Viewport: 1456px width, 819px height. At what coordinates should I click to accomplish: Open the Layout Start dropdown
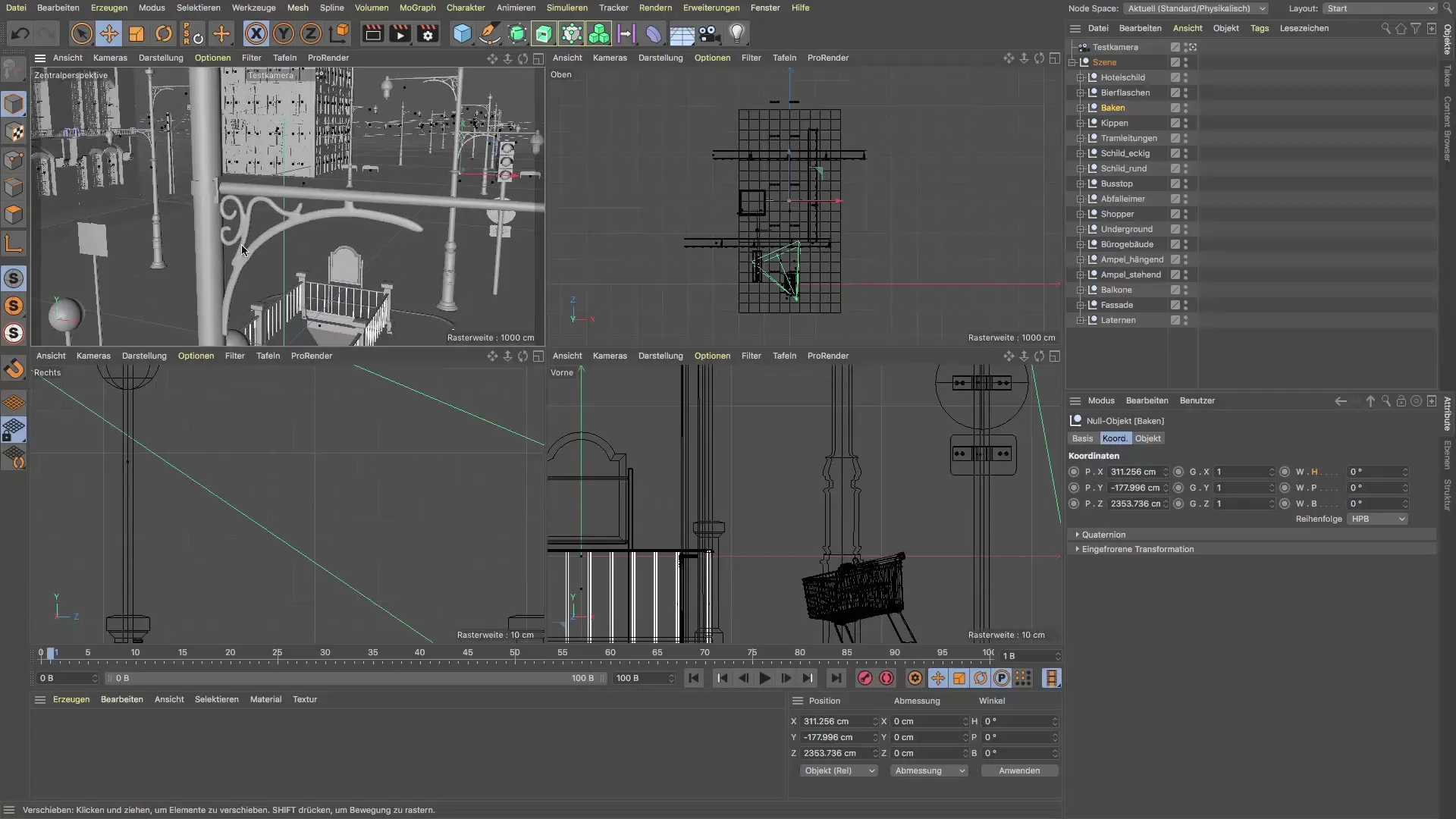tap(1379, 8)
